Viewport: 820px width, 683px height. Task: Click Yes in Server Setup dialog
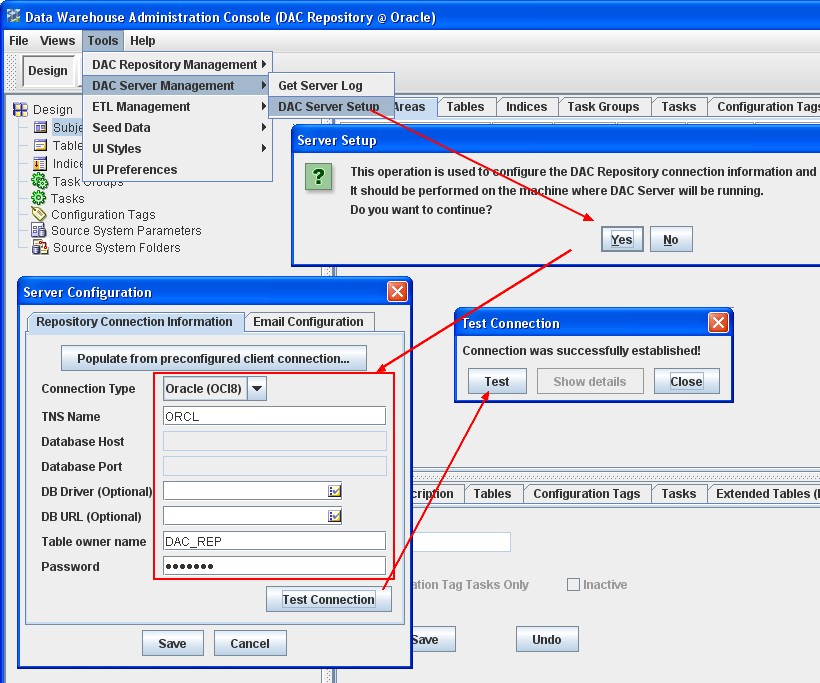pyautogui.click(x=622, y=240)
